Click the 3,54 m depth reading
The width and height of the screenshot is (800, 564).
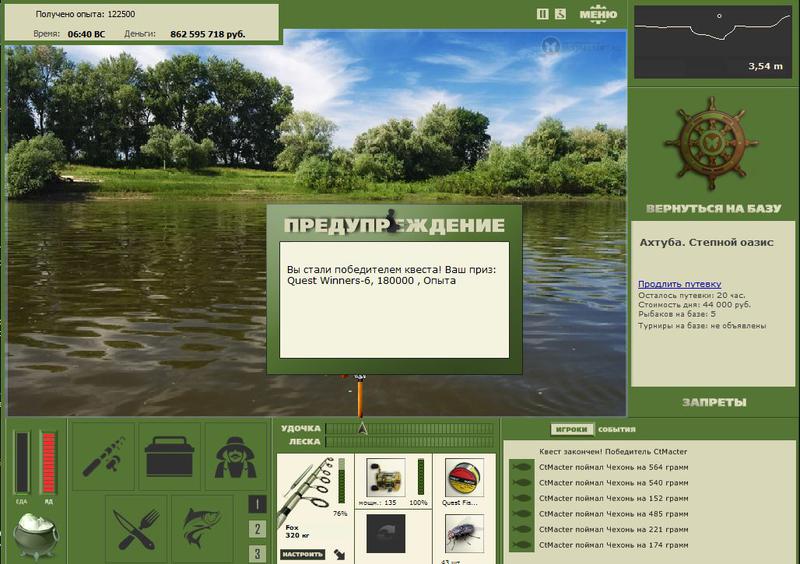pyautogui.click(x=765, y=66)
